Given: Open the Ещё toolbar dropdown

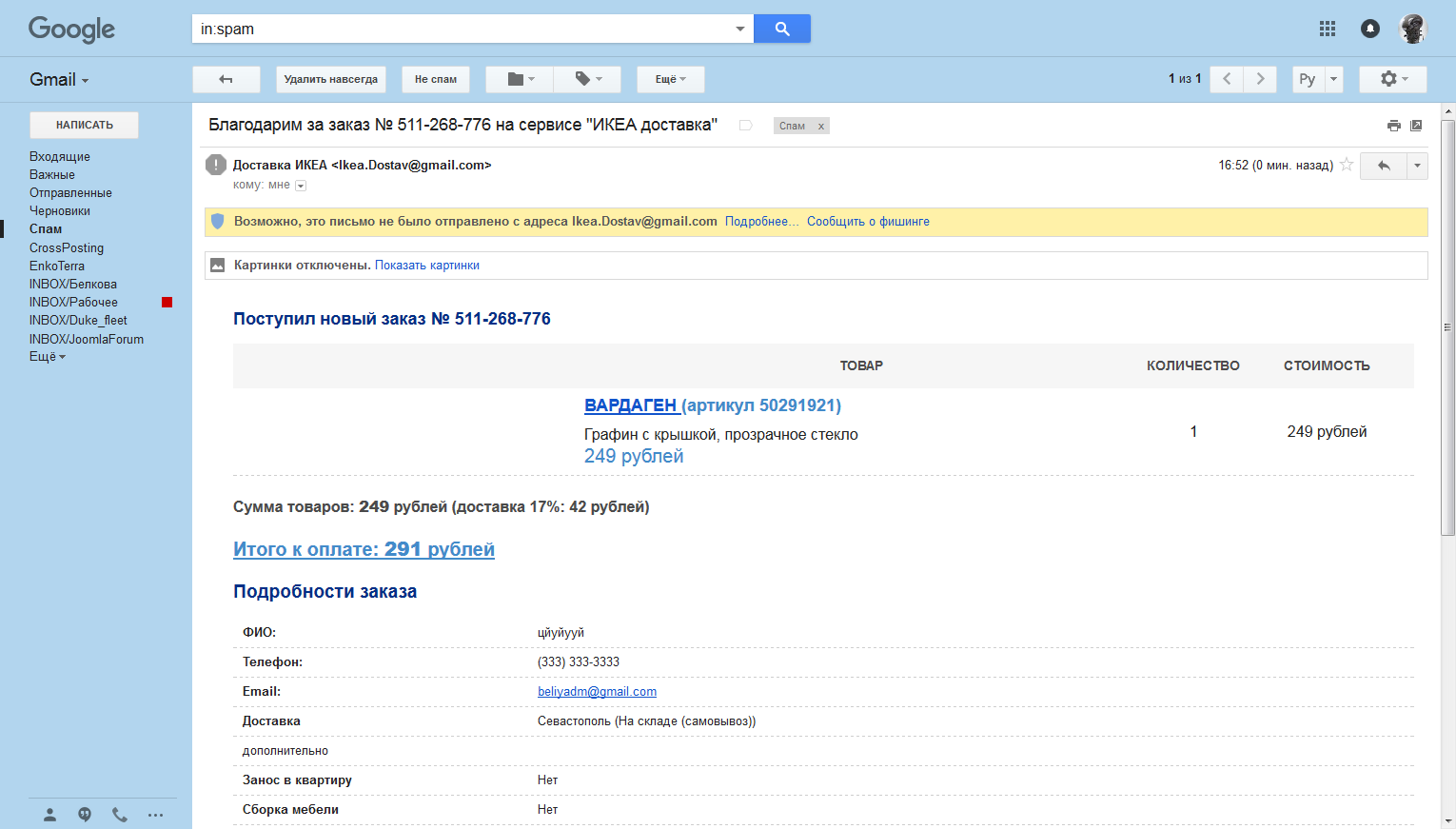Looking at the screenshot, I should [x=671, y=79].
